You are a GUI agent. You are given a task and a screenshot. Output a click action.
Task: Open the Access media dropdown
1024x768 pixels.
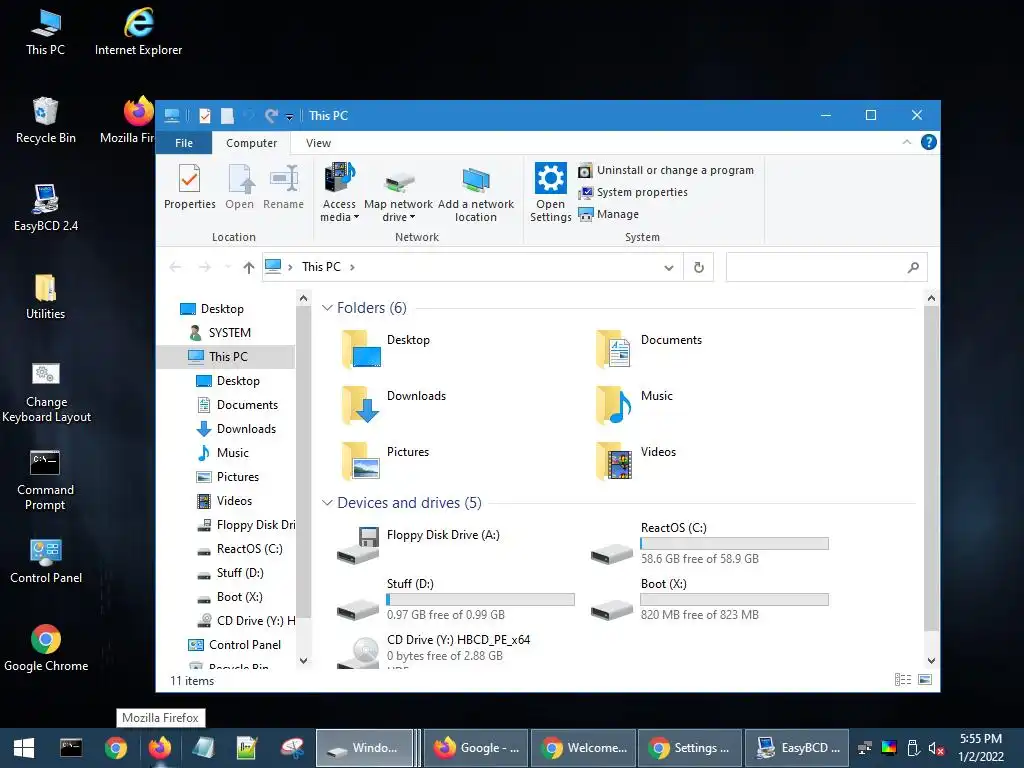click(x=339, y=193)
